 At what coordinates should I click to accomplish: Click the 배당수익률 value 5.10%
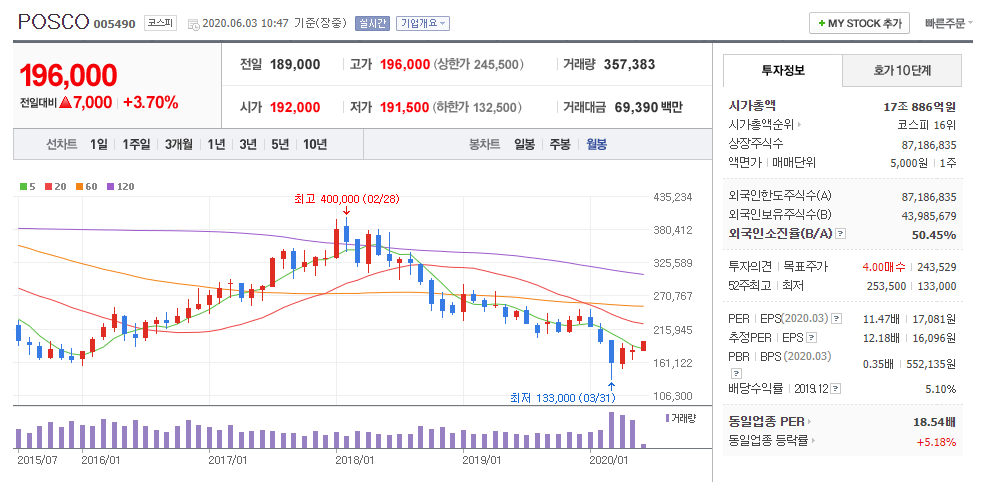941,389
